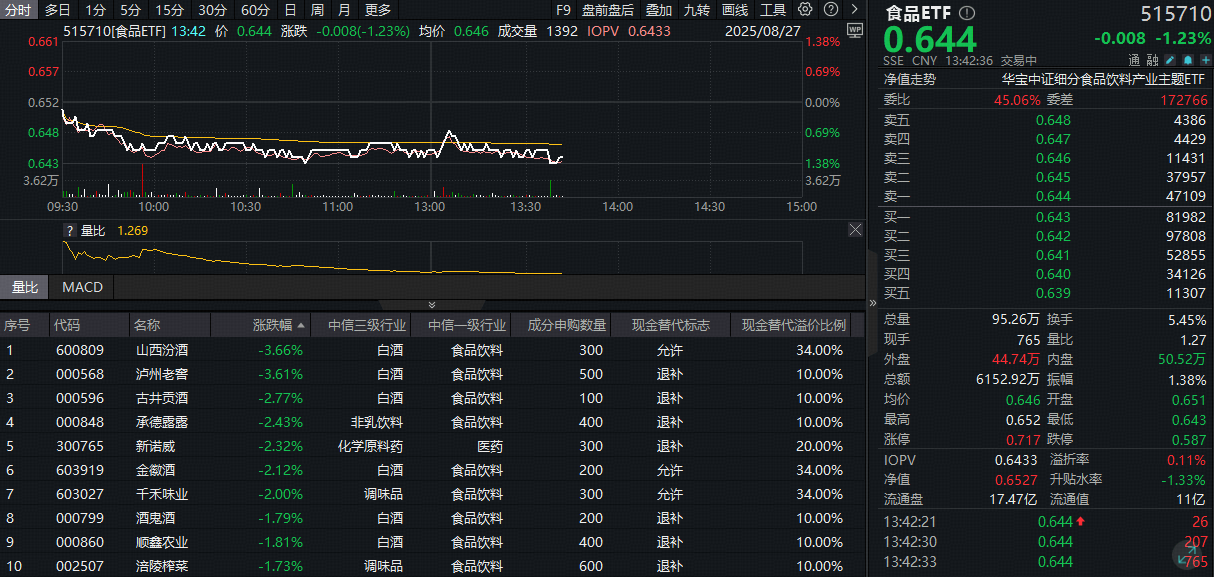Switch to the MACD tab
The height and width of the screenshot is (577, 1214).
pyautogui.click(x=81, y=287)
